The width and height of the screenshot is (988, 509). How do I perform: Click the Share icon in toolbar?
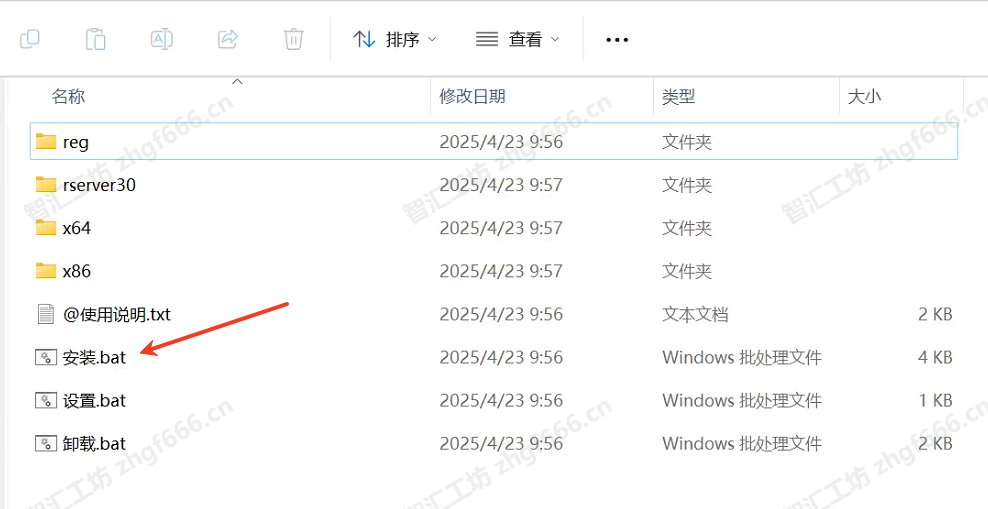[227, 39]
